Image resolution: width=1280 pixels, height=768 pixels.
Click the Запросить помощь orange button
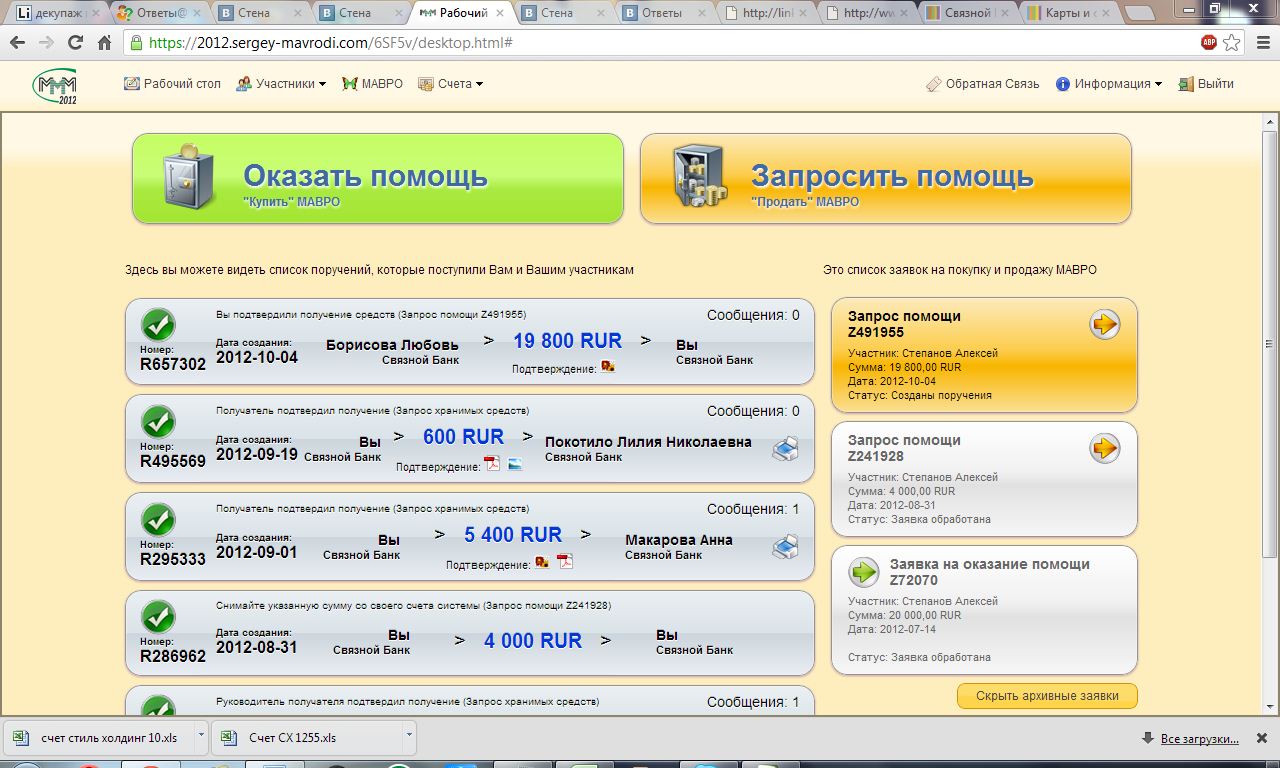coord(886,179)
